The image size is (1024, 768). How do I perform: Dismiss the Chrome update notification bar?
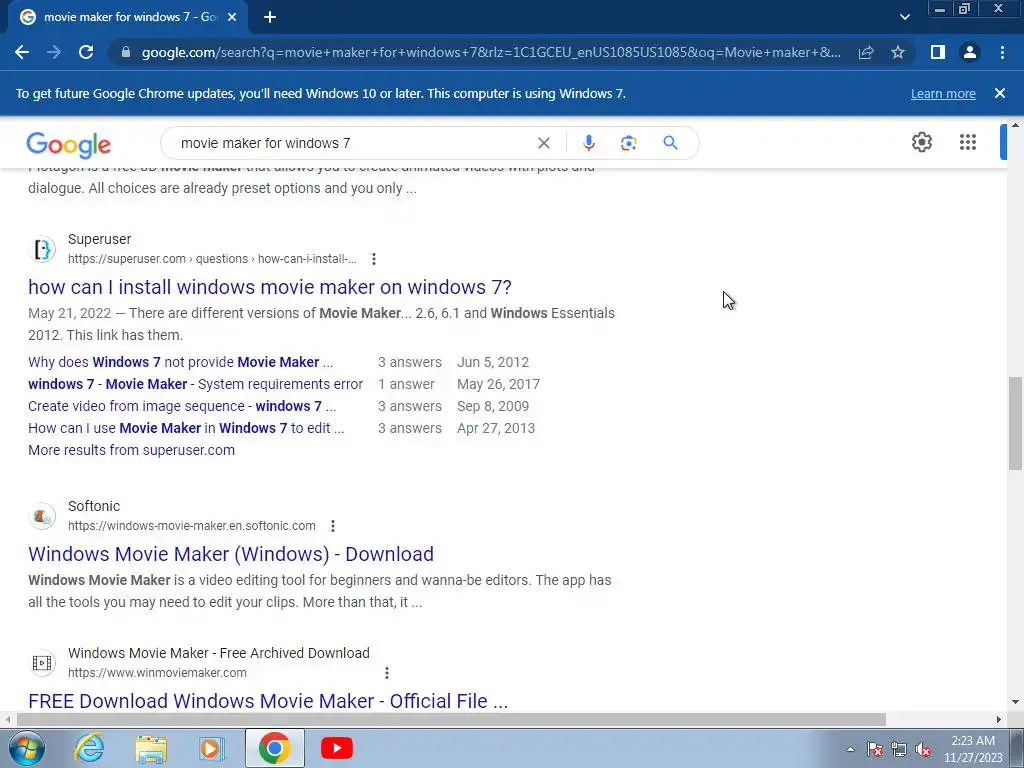[1000, 93]
